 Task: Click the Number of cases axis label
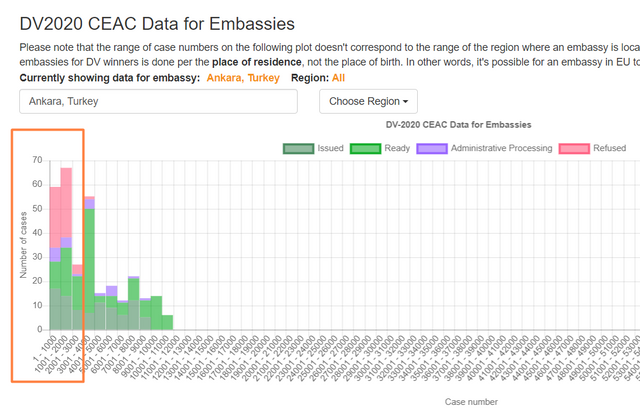23,245
